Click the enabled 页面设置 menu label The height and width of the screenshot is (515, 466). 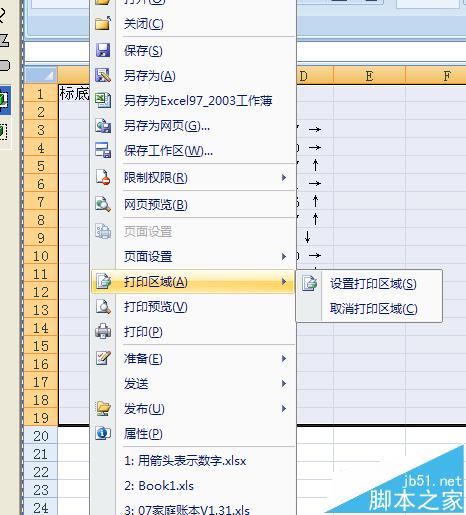[148, 256]
